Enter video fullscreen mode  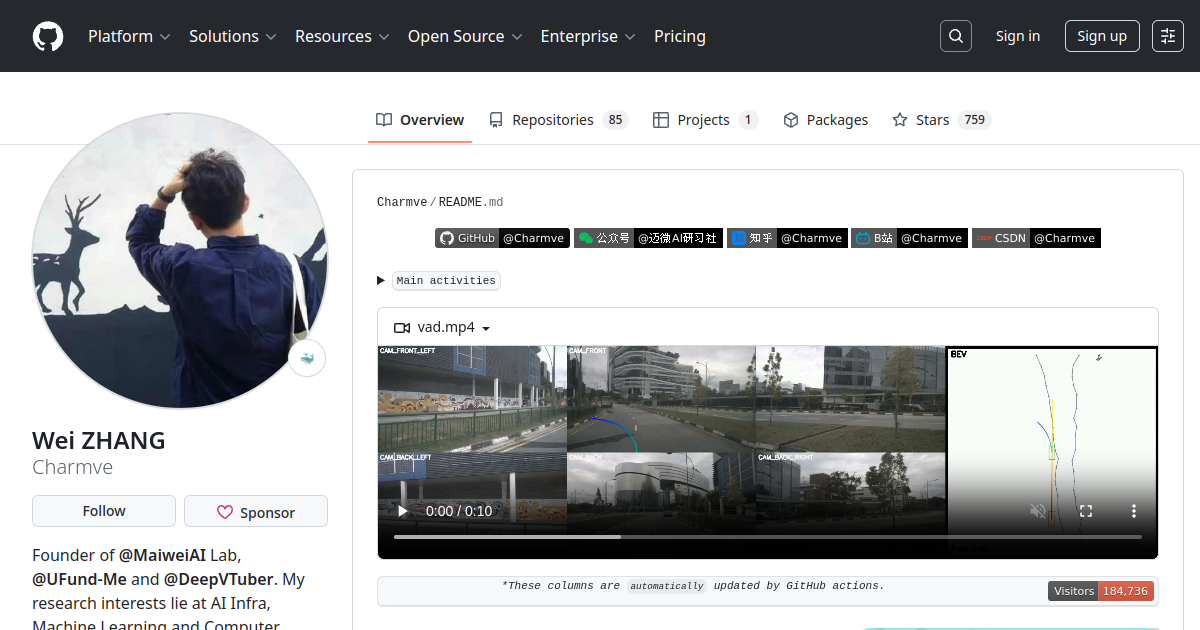coord(1086,511)
